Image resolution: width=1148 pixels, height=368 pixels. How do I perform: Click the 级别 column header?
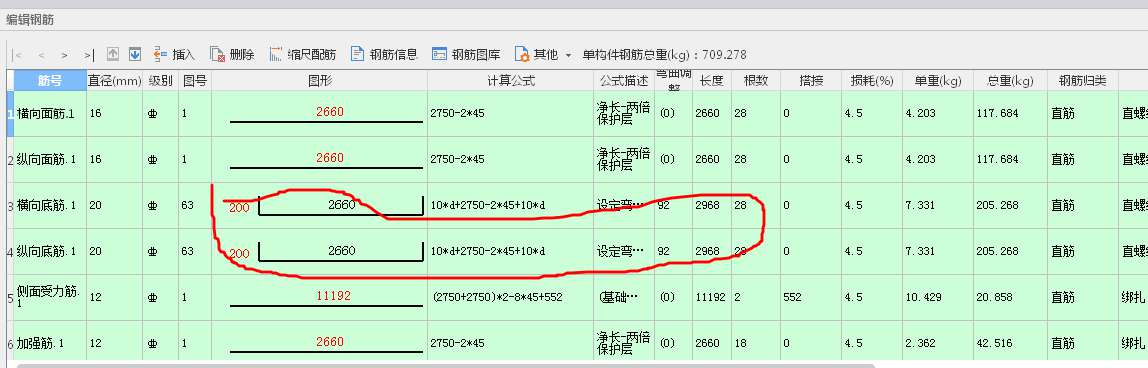(x=160, y=80)
